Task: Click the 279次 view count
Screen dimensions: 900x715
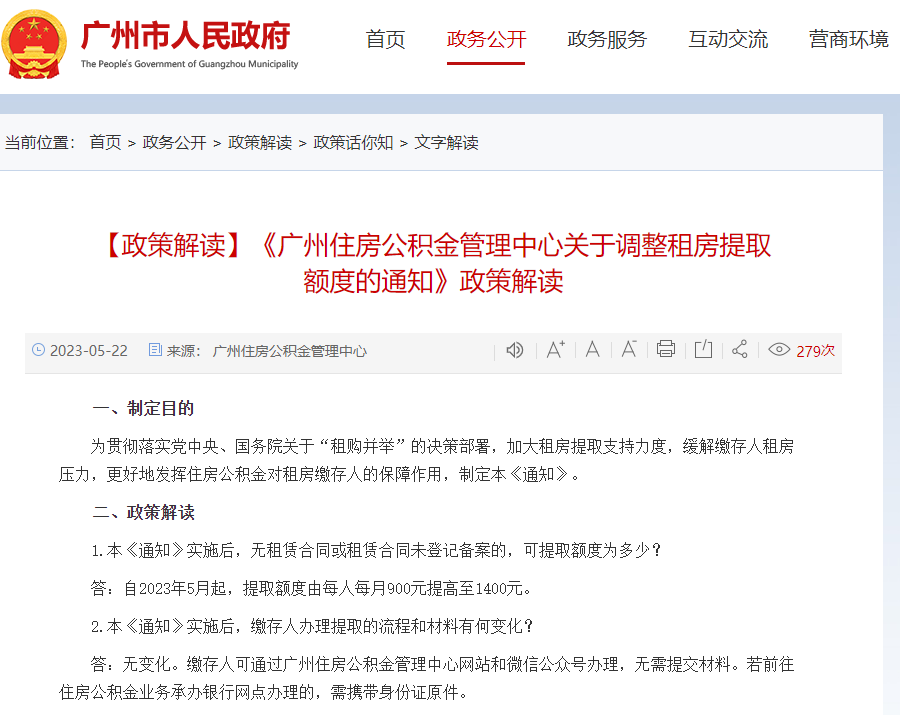Action: (x=816, y=351)
